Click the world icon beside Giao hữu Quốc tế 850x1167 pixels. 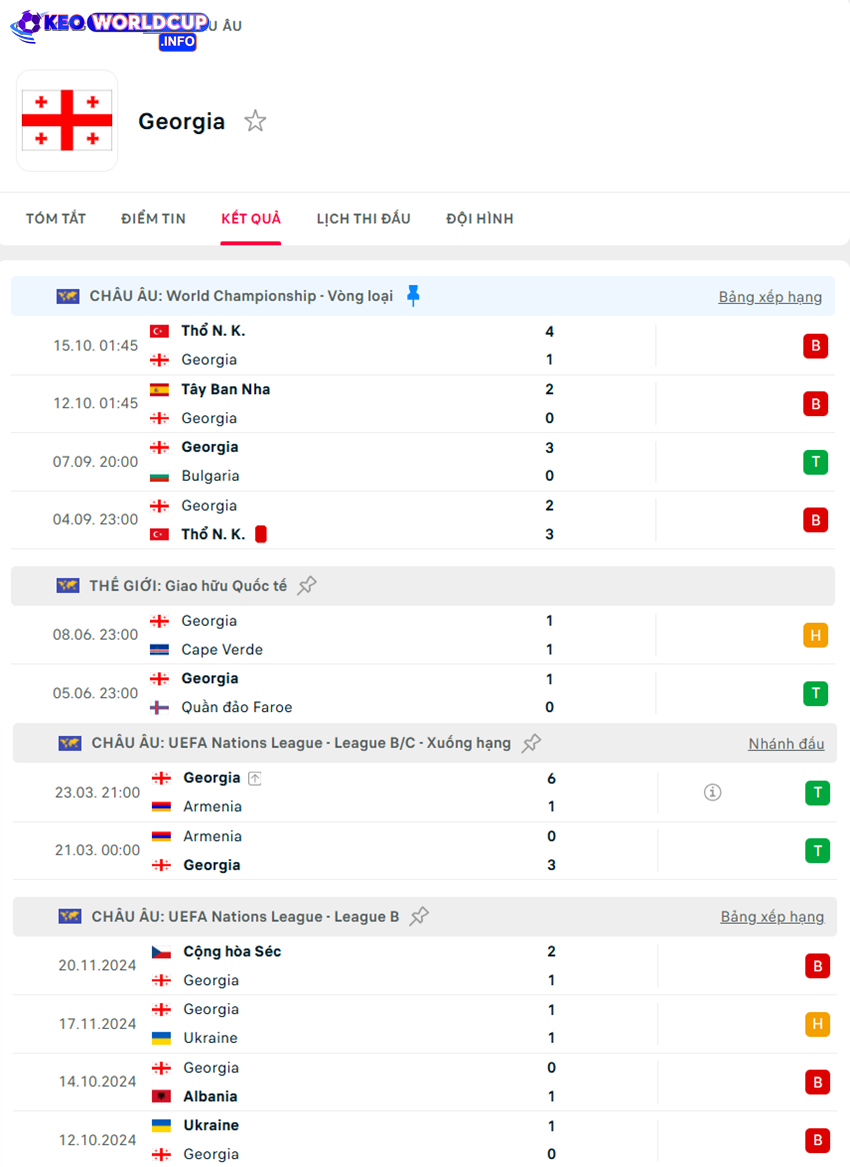click(x=68, y=586)
